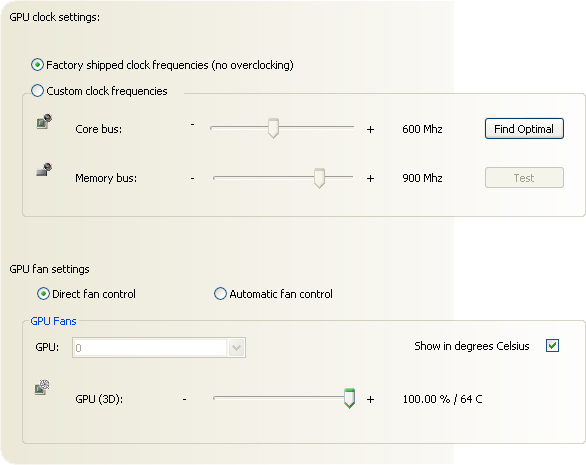Viewport: 586px width, 465px height.
Task: Uncheck Show in degrees Celsius checkbox
Action: 552,345
